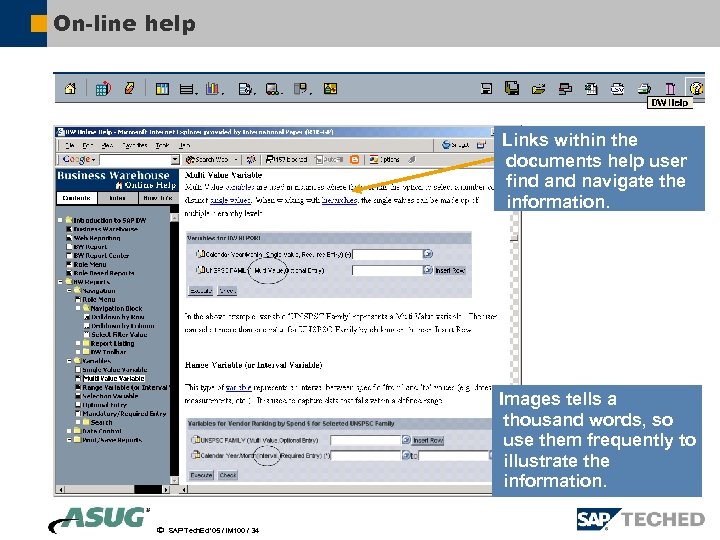Viewport: 720px width, 540px height.
Task: Collapse the Variables tree node
Action: (x=69, y=361)
